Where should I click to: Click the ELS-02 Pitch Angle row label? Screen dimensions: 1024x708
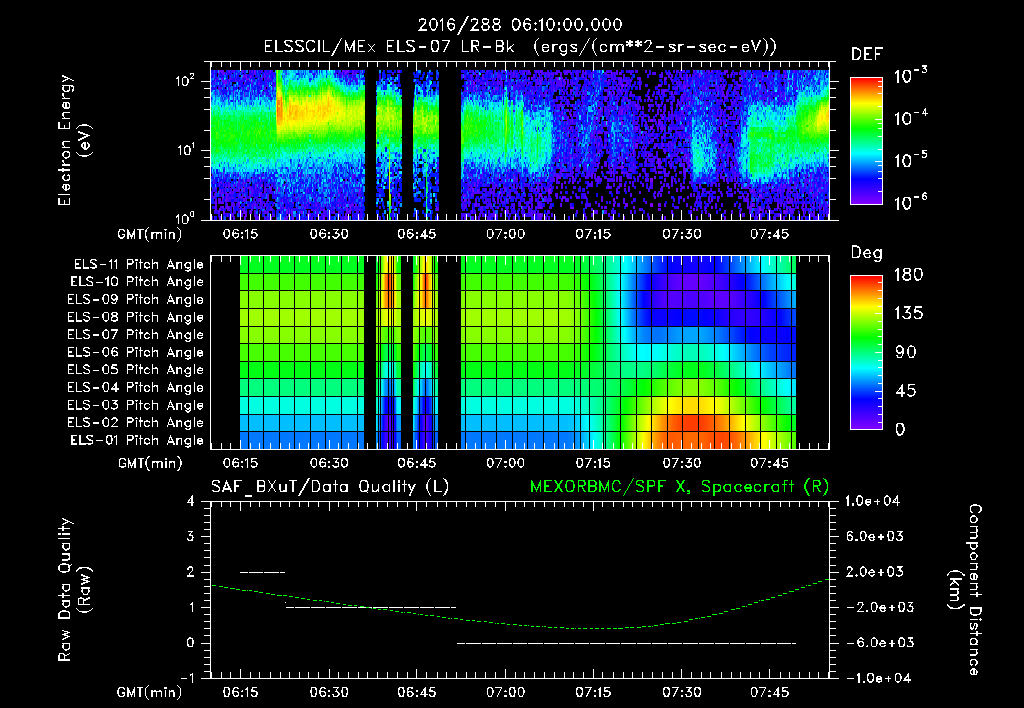coord(135,423)
